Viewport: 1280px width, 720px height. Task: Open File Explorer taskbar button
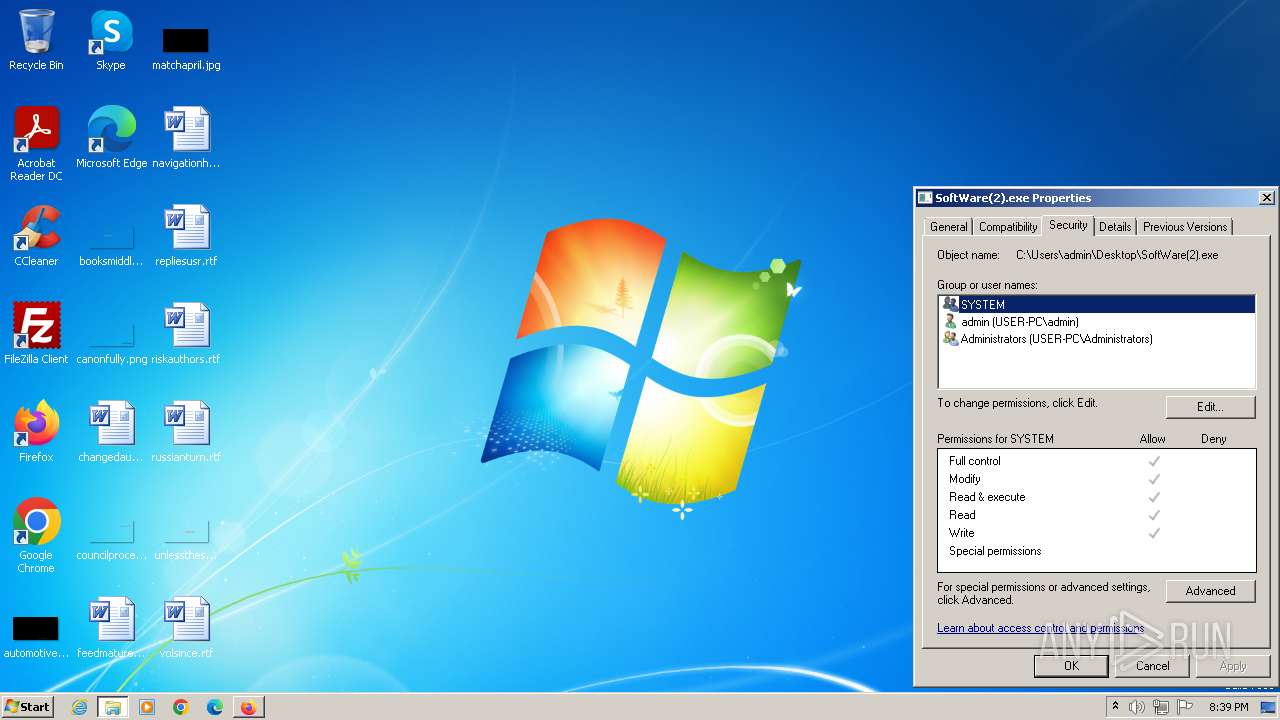(x=113, y=707)
